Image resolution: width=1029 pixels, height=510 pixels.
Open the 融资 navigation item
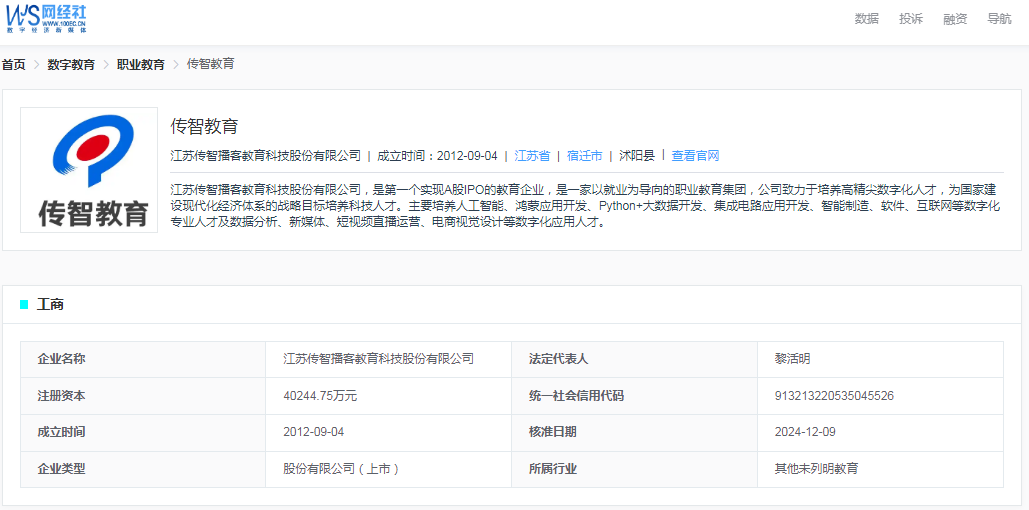(x=955, y=19)
